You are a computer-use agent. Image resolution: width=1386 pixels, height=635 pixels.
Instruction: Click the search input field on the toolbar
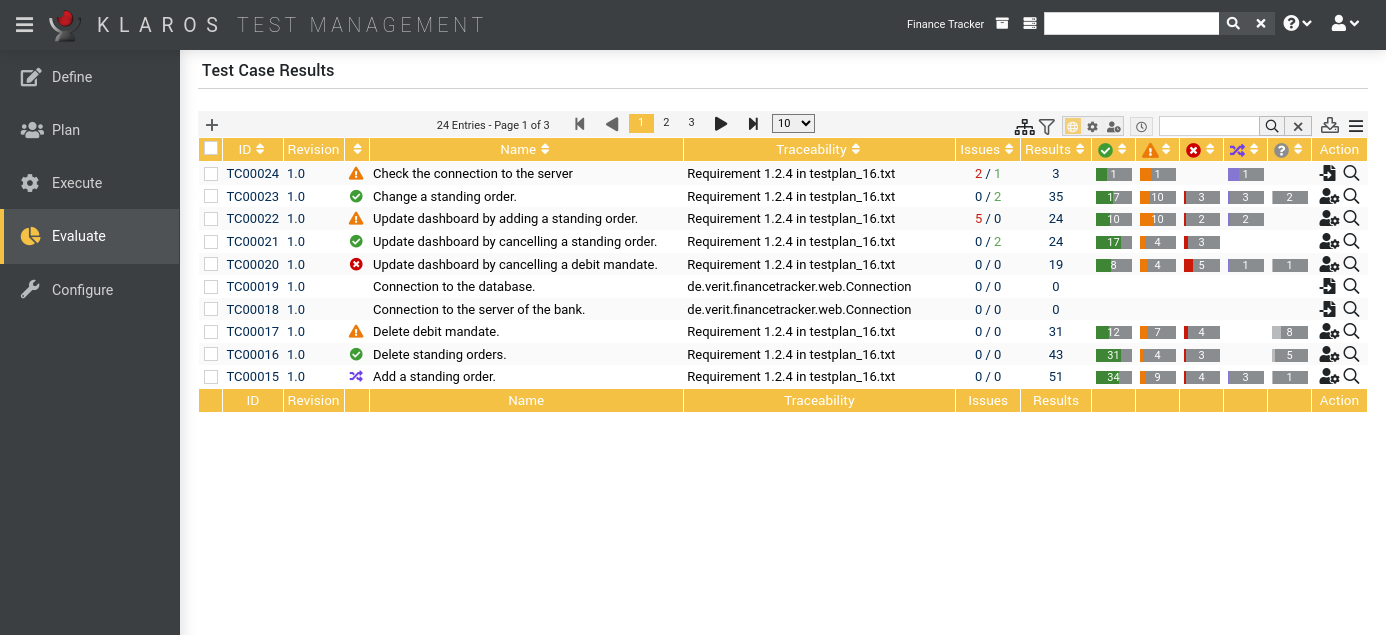tap(1209, 126)
